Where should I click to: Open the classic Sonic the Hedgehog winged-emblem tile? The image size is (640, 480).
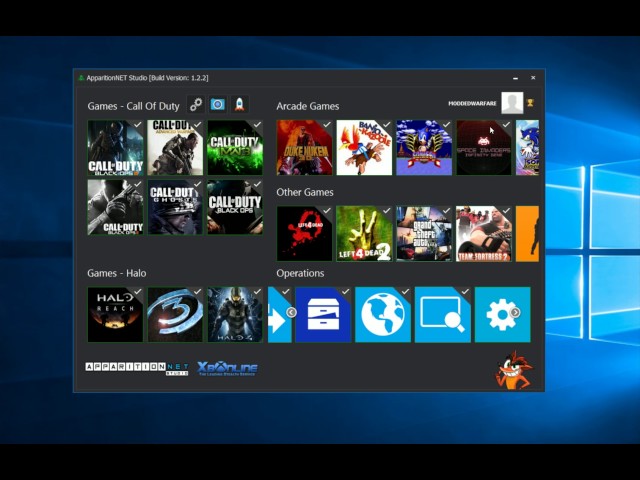click(x=424, y=148)
